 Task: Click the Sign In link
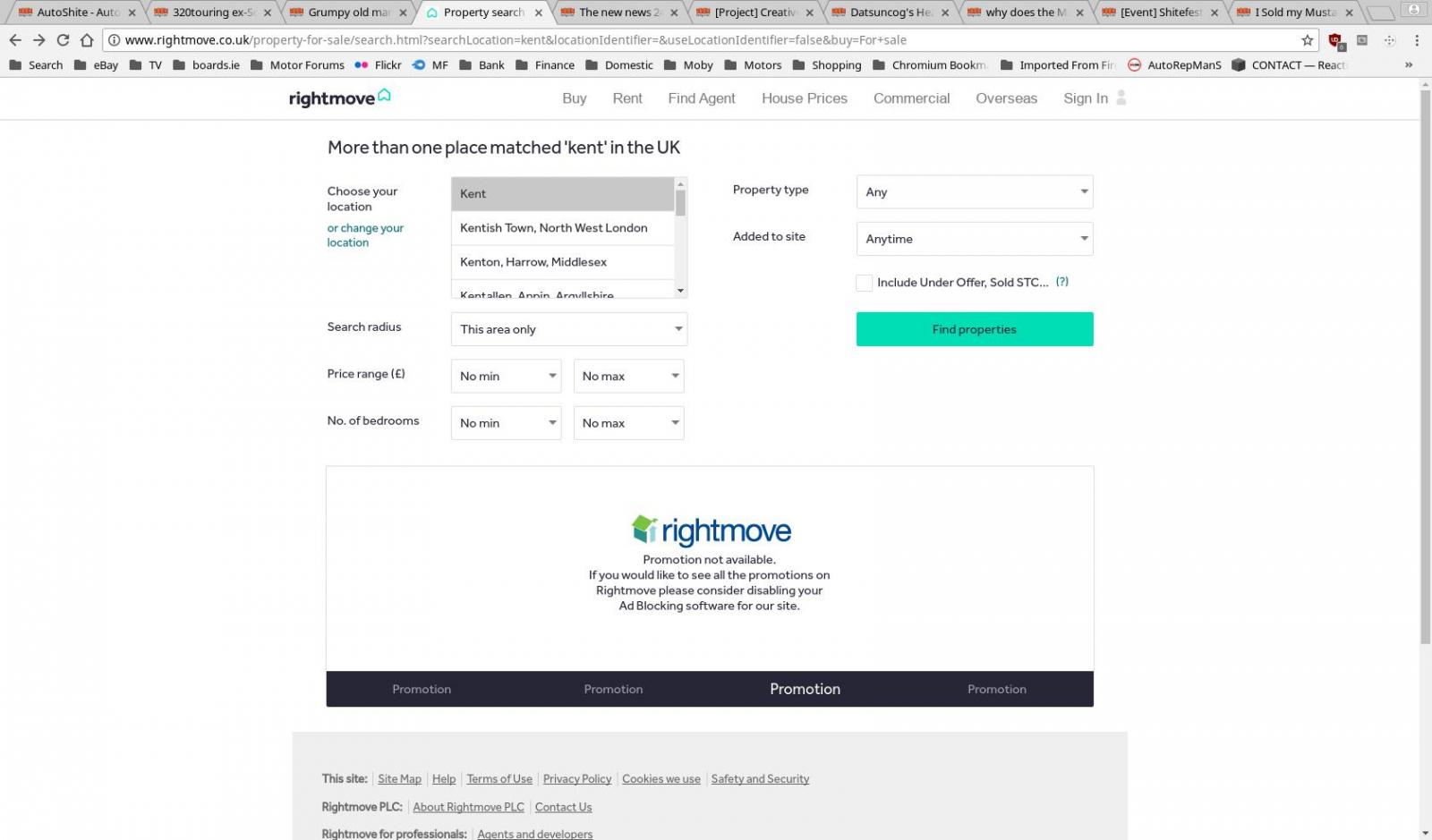coord(1086,98)
